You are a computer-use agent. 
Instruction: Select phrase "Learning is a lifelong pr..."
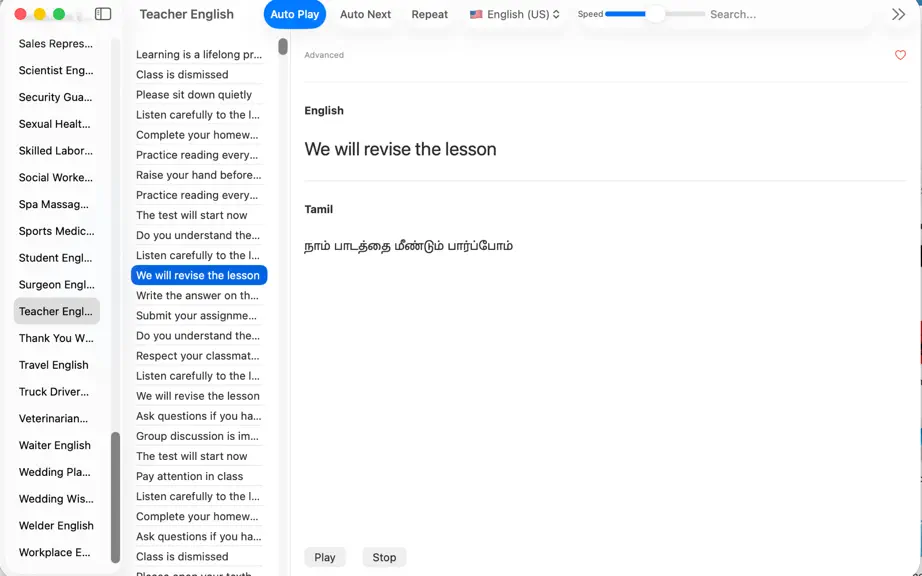coord(199,55)
